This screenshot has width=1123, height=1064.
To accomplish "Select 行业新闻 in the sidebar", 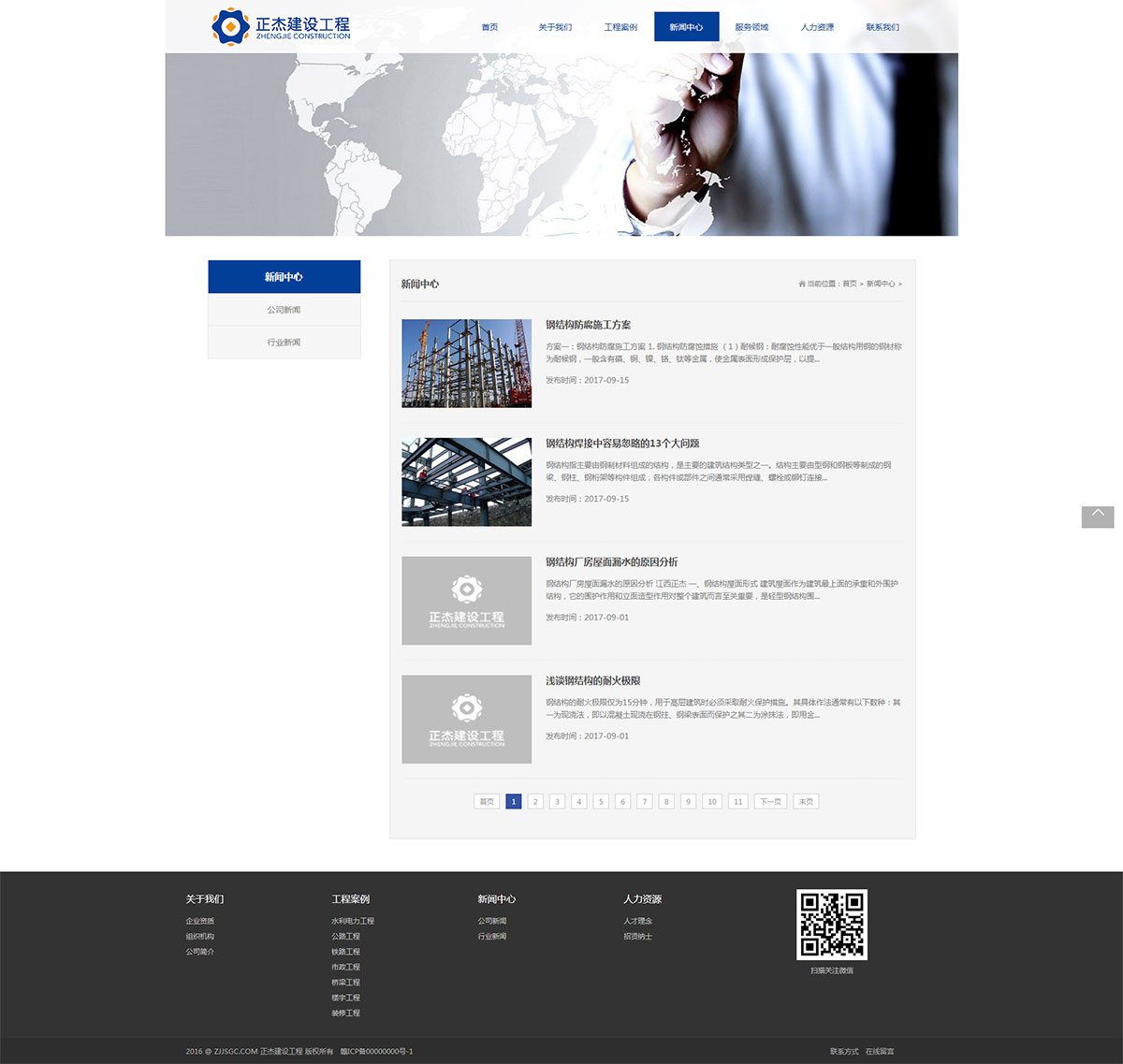I will click(x=284, y=343).
